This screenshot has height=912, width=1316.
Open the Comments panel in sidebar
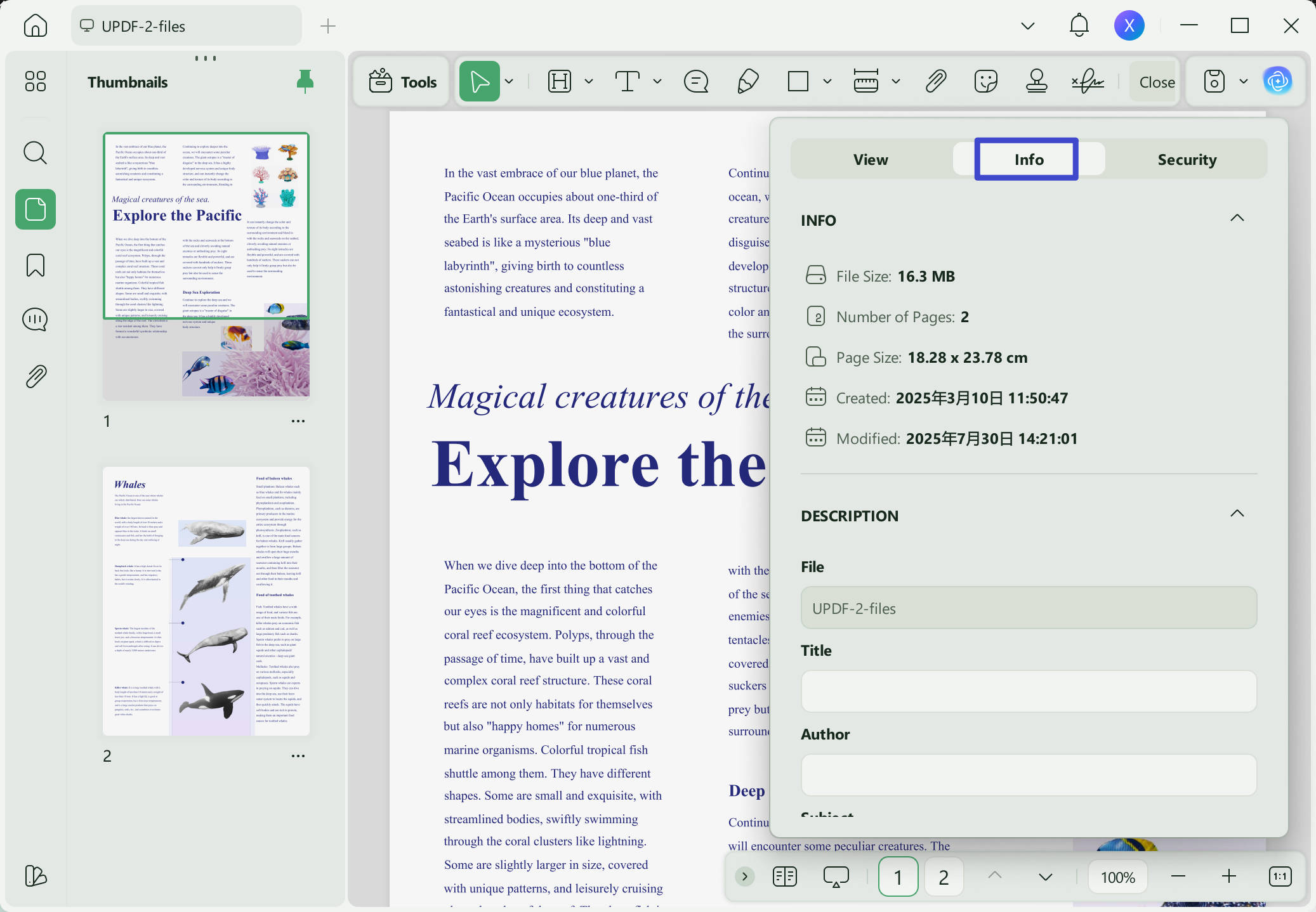[36, 320]
